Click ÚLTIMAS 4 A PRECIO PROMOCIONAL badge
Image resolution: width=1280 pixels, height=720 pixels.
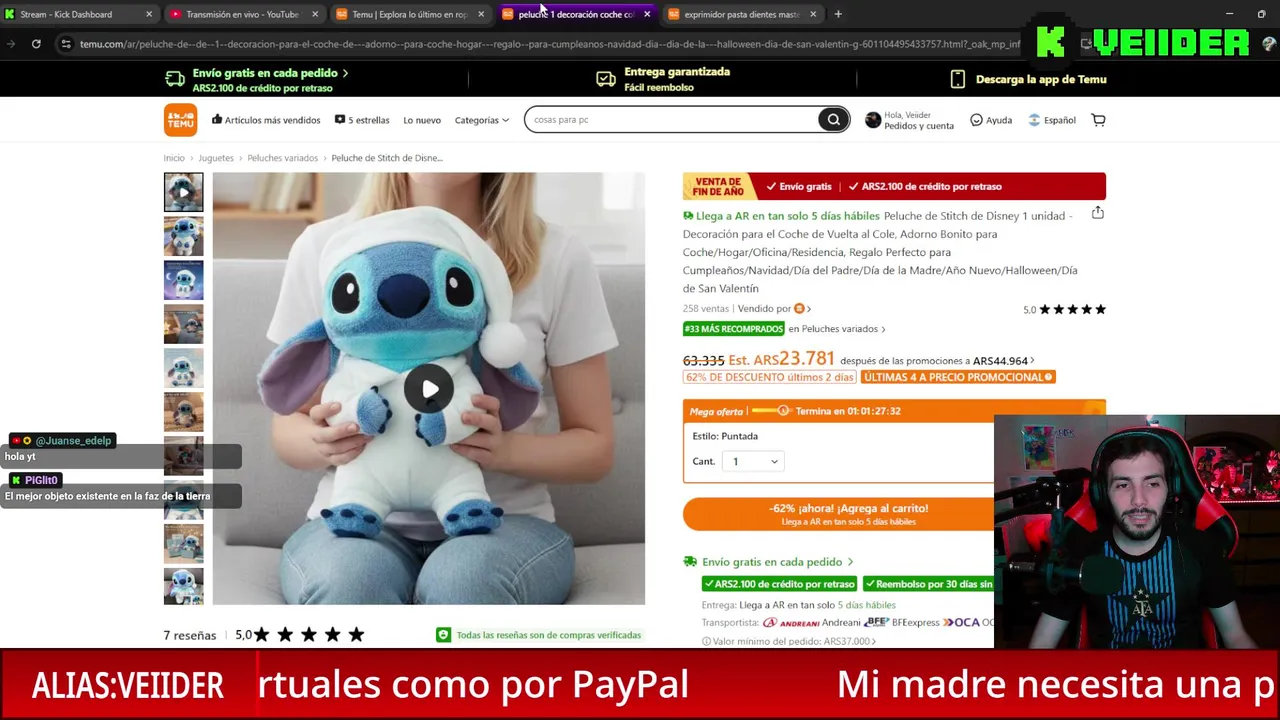click(x=958, y=377)
